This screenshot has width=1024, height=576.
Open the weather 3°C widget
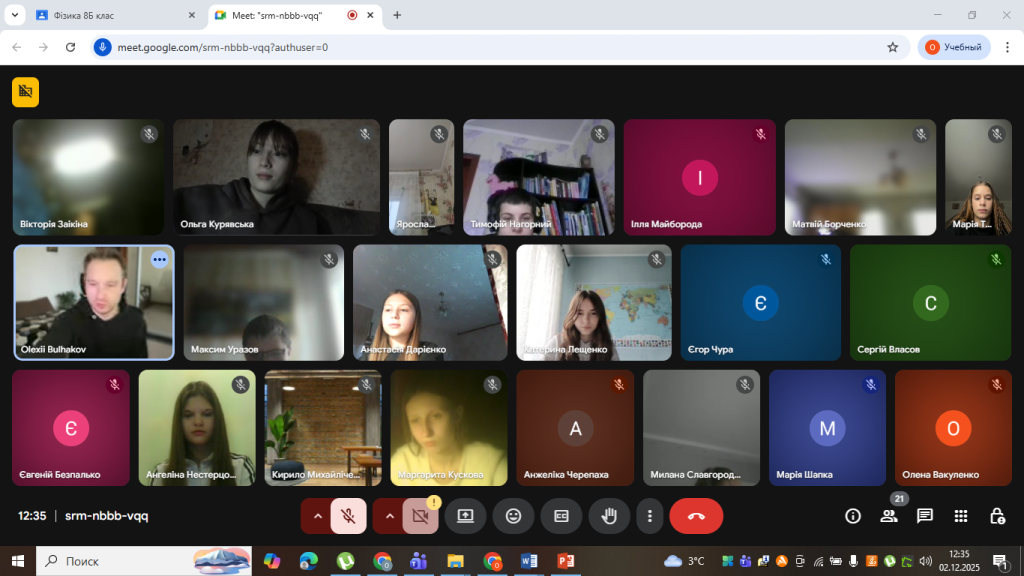point(684,561)
